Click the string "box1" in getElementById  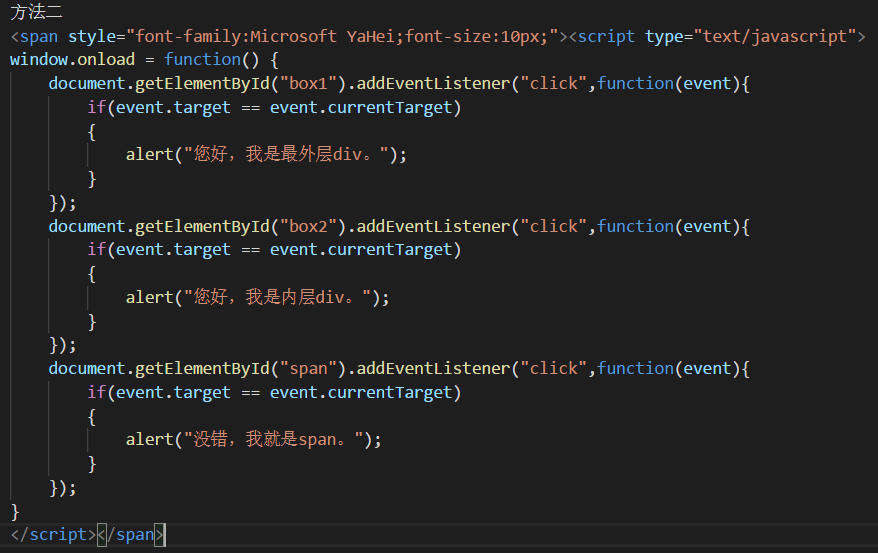308,83
